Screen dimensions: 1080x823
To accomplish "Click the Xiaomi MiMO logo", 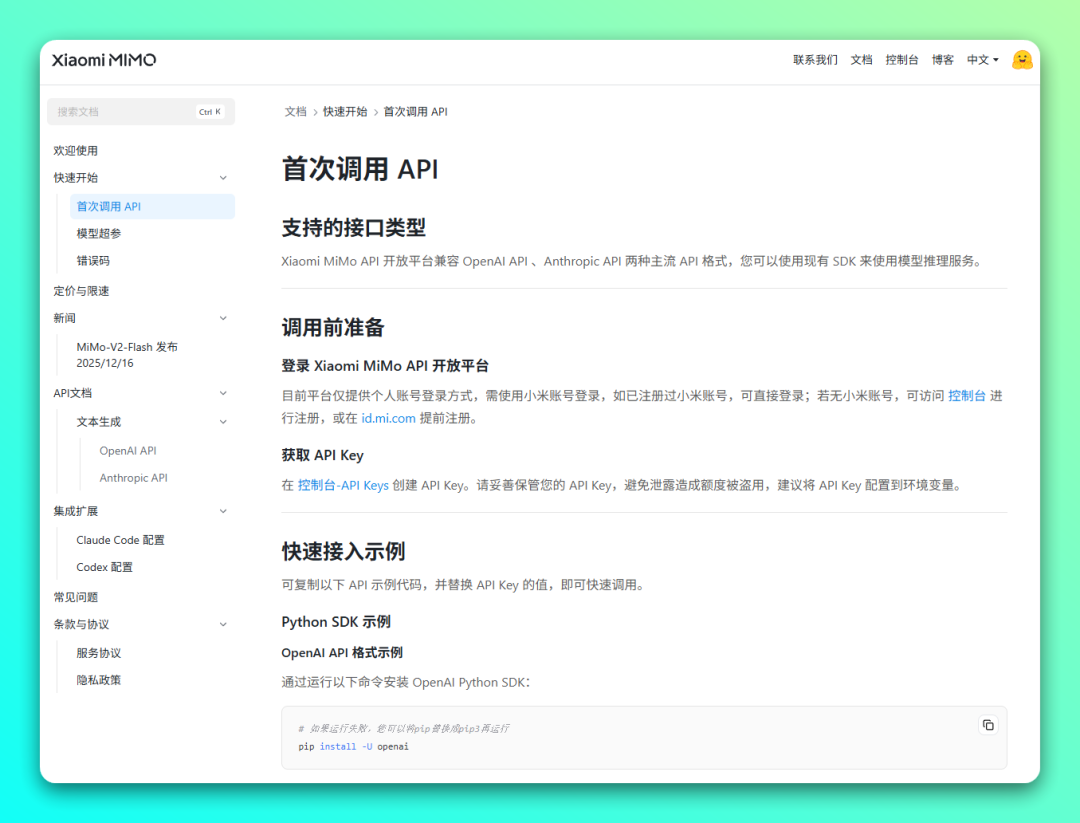I will (x=103, y=60).
